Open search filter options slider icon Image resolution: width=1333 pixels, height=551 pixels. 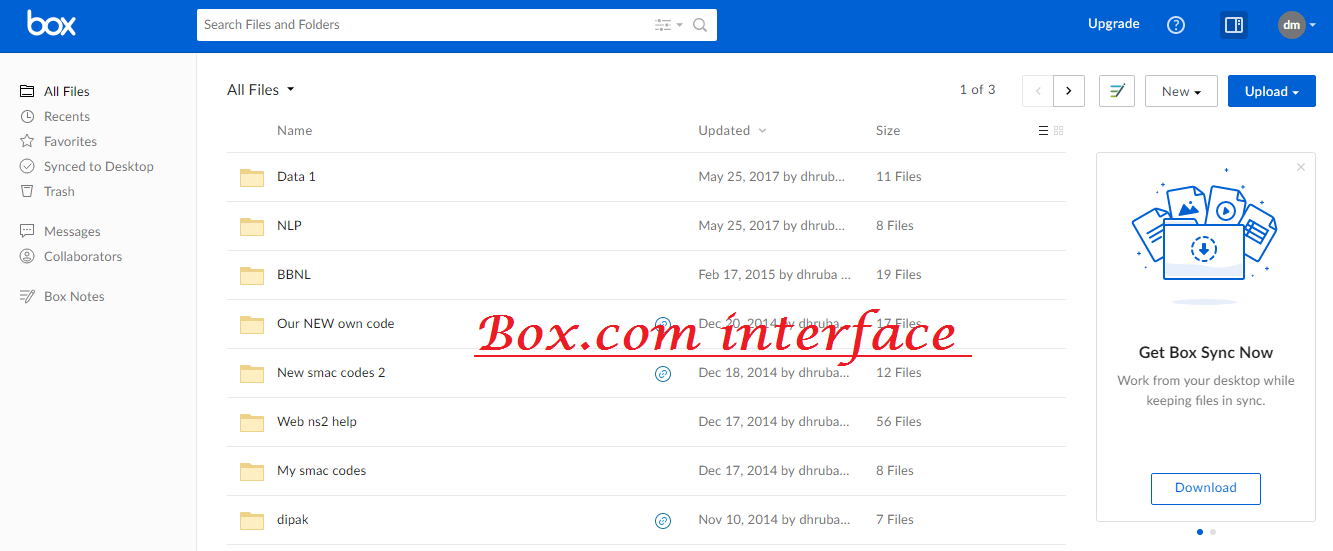(663, 25)
